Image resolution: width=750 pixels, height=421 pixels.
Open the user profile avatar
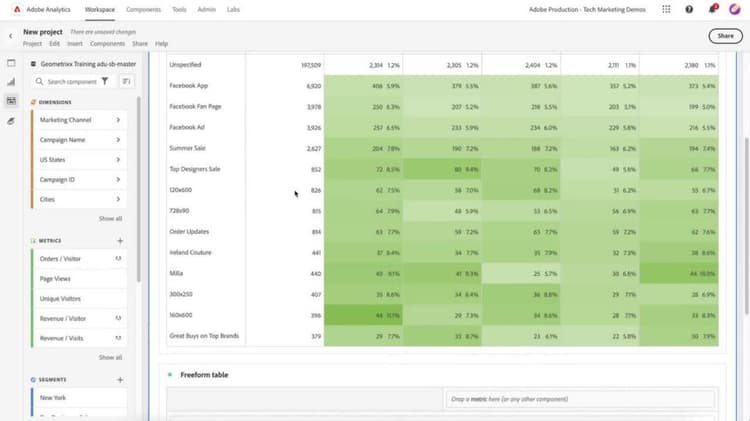[x=735, y=9]
